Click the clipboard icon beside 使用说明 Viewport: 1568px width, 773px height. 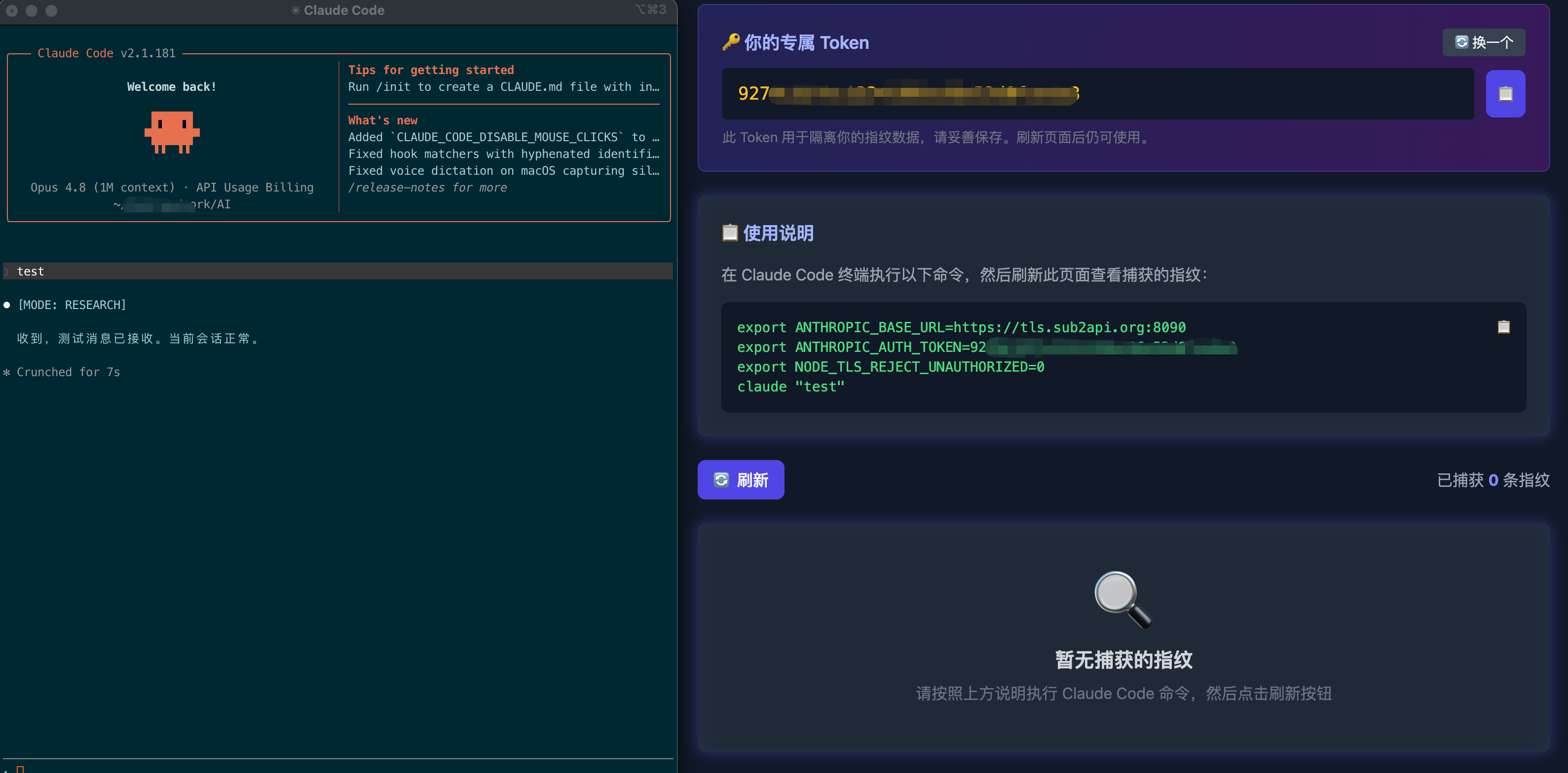click(729, 232)
